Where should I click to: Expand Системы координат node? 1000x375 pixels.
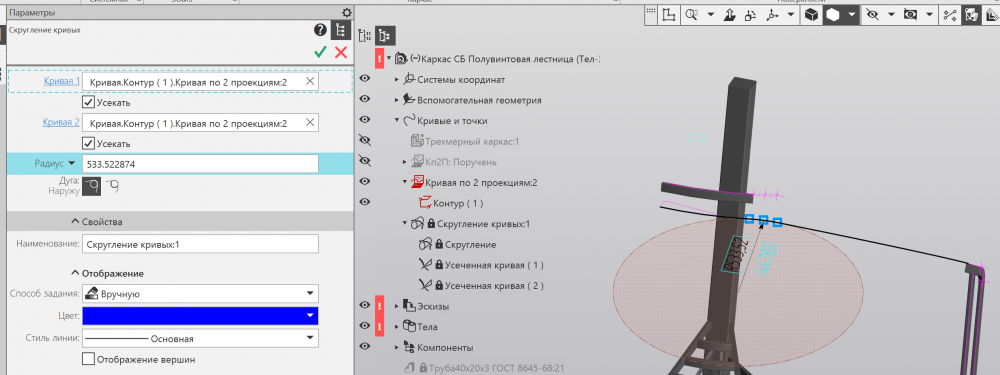(x=397, y=80)
